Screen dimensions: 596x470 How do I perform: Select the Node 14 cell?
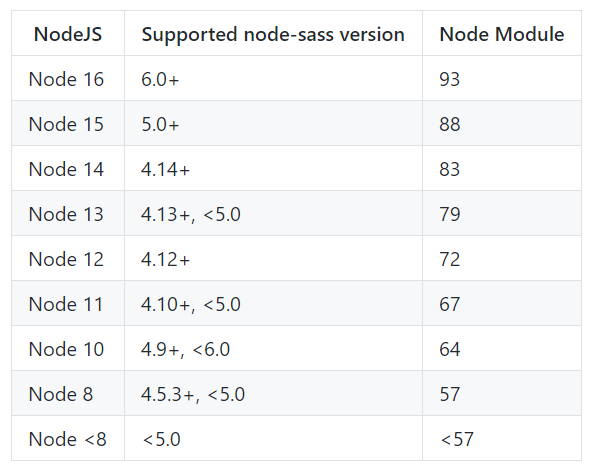click(x=66, y=169)
